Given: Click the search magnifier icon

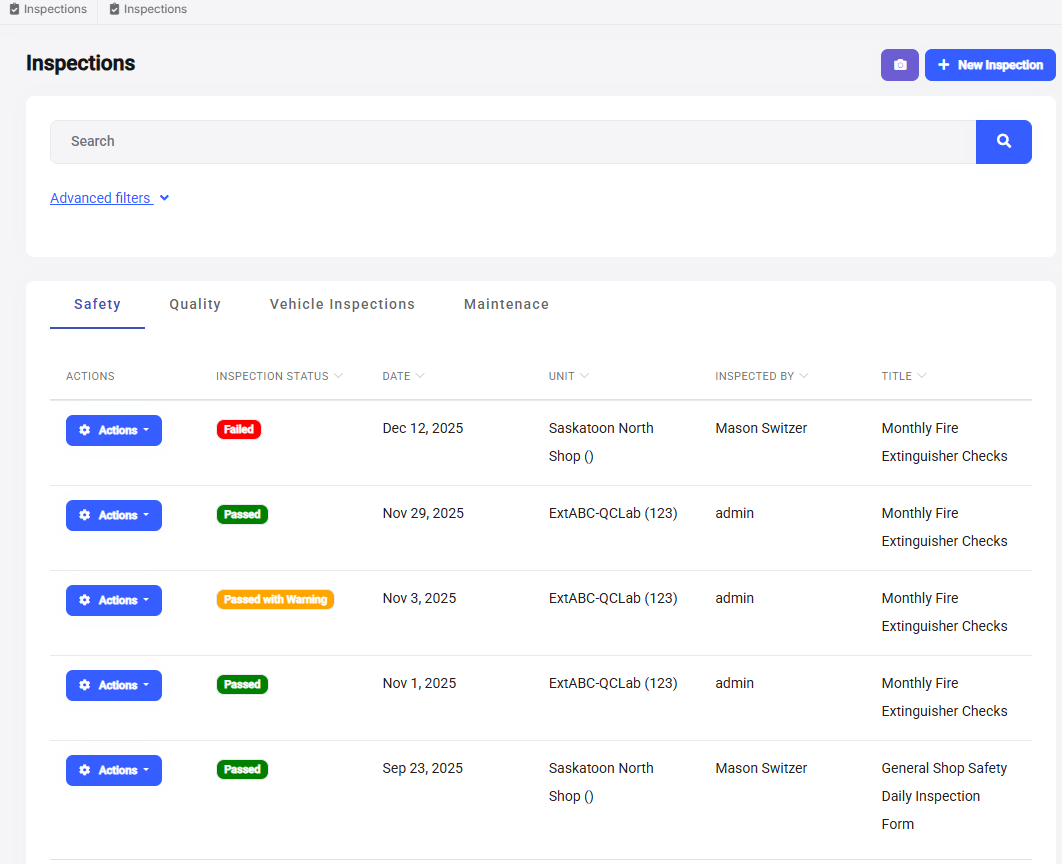Looking at the screenshot, I should [x=1003, y=141].
